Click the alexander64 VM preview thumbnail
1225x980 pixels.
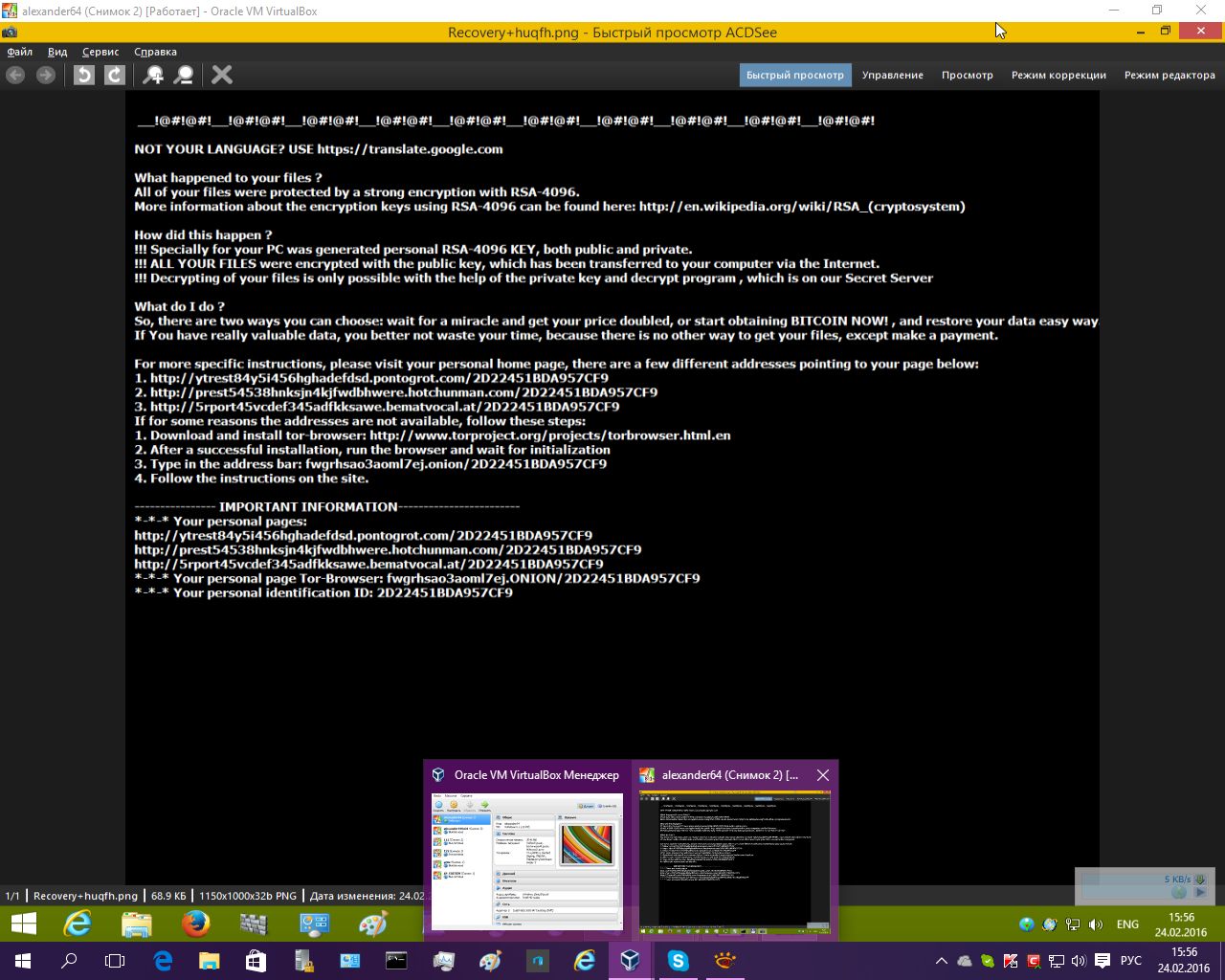click(x=735, y=860)
